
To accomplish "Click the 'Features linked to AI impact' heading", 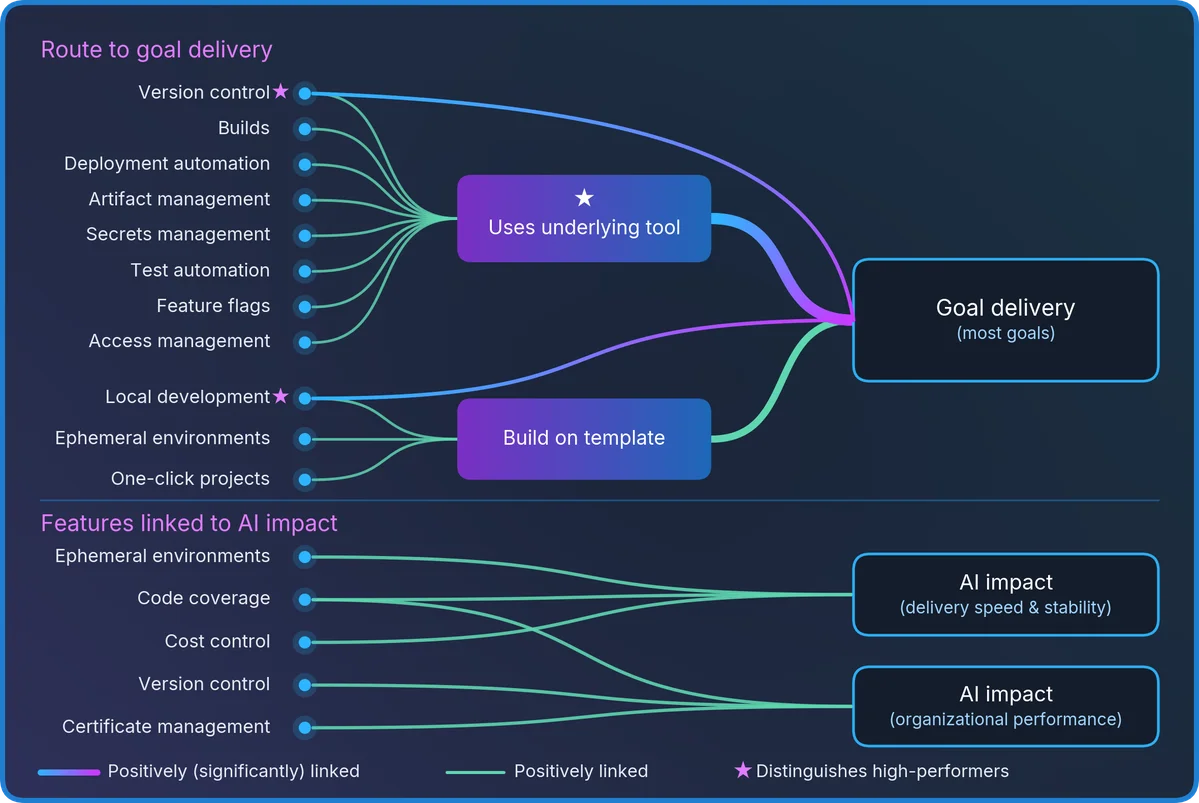I will click(189, 523).
